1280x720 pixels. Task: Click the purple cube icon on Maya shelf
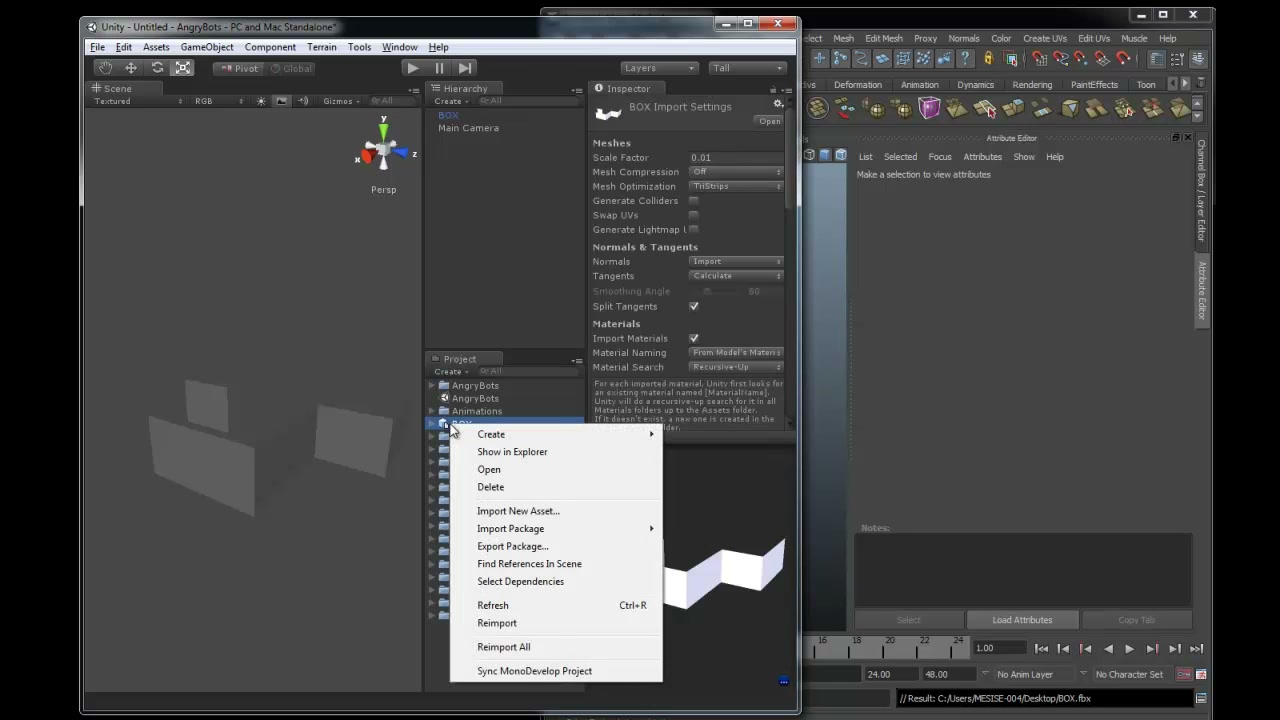tap(930, 108)
